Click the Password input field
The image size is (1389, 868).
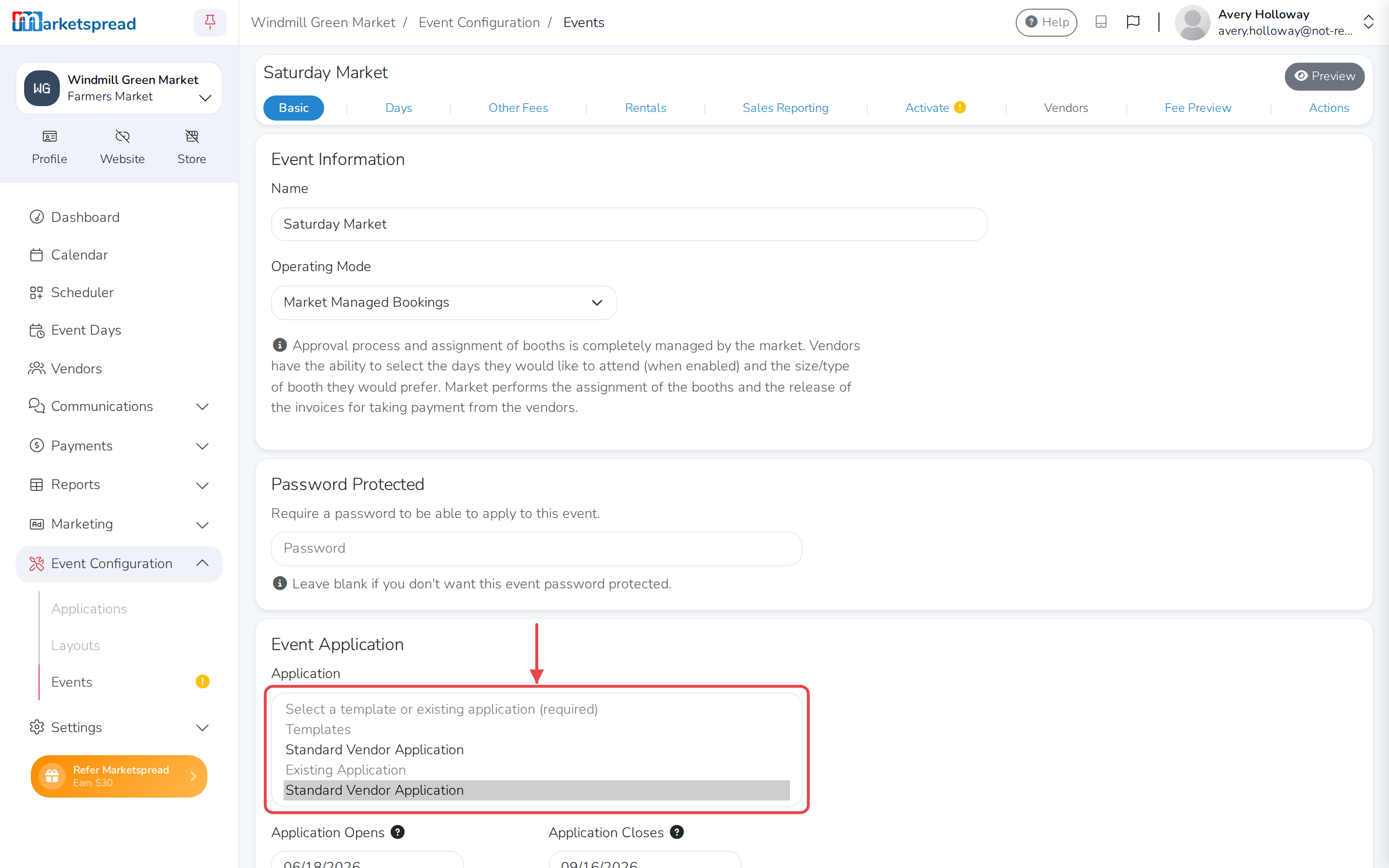(x=536, y=548)
